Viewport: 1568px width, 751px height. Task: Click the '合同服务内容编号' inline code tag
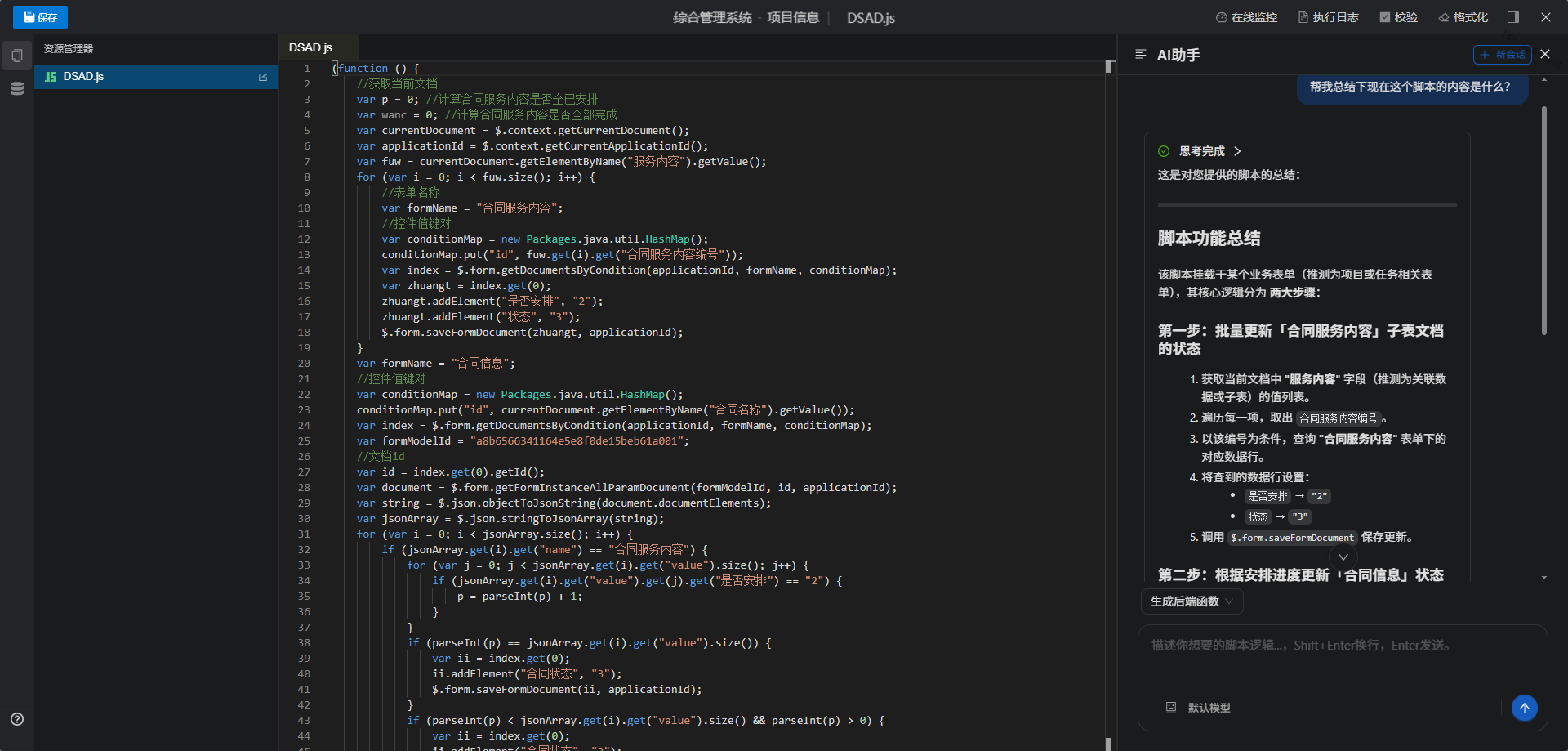[x=1339, y=418]
